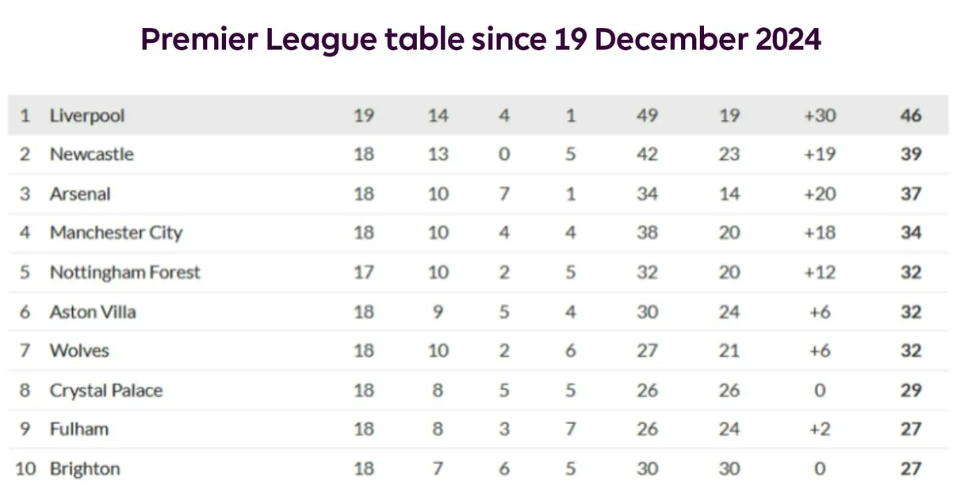The width and height of the screenshot is (965, 490).
Task: Click position number 10 beside Brighton
Action: coord(25,469)
